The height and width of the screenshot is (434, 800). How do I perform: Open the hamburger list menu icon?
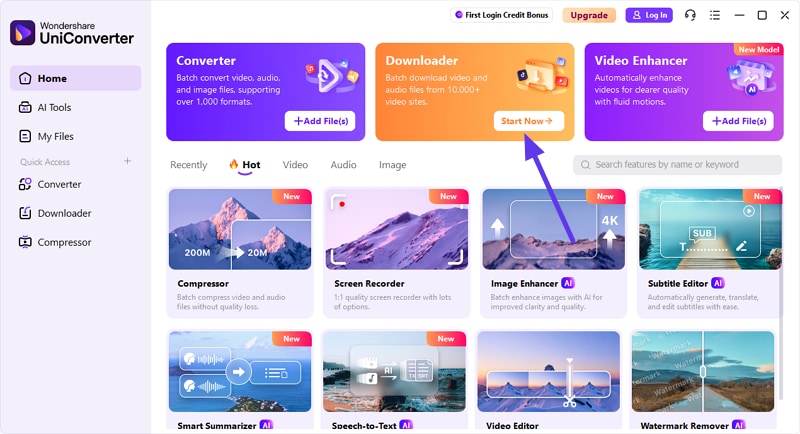tap(715, 15)
